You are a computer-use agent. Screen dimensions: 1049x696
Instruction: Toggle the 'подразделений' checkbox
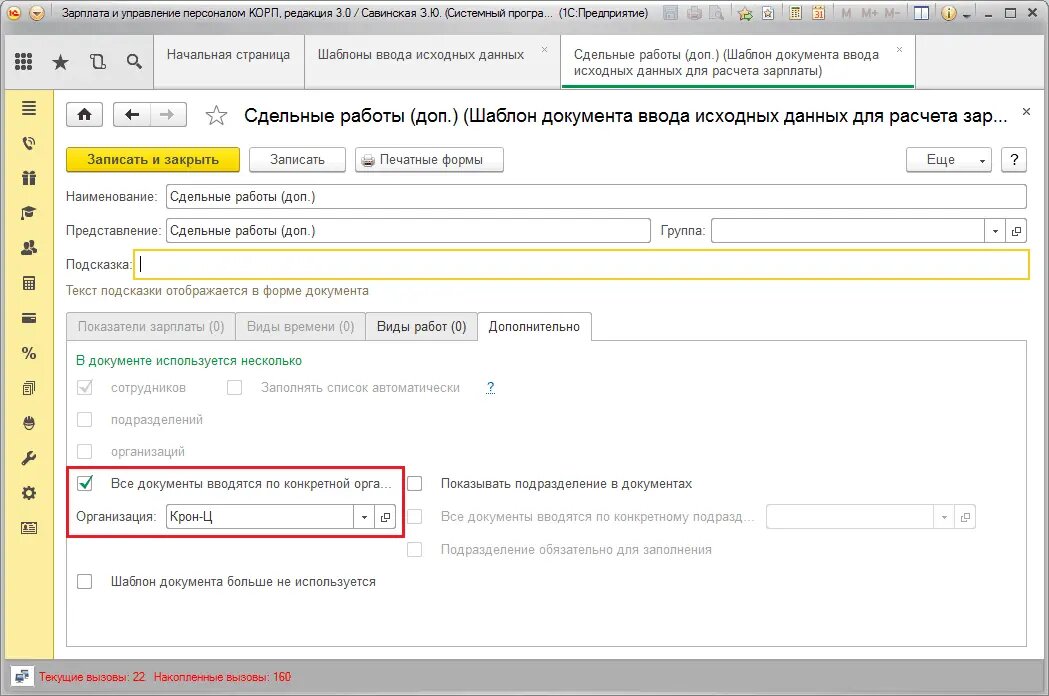84,420
